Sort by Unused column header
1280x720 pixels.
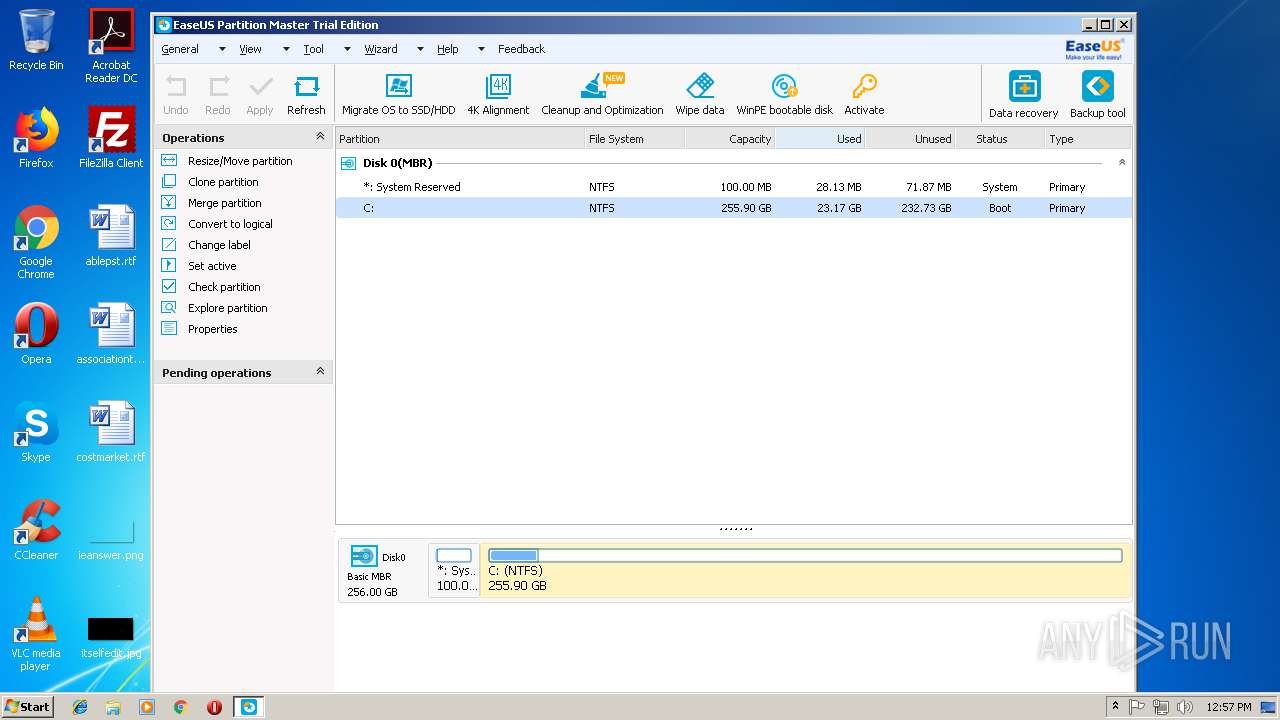click(x=910, y=139)
